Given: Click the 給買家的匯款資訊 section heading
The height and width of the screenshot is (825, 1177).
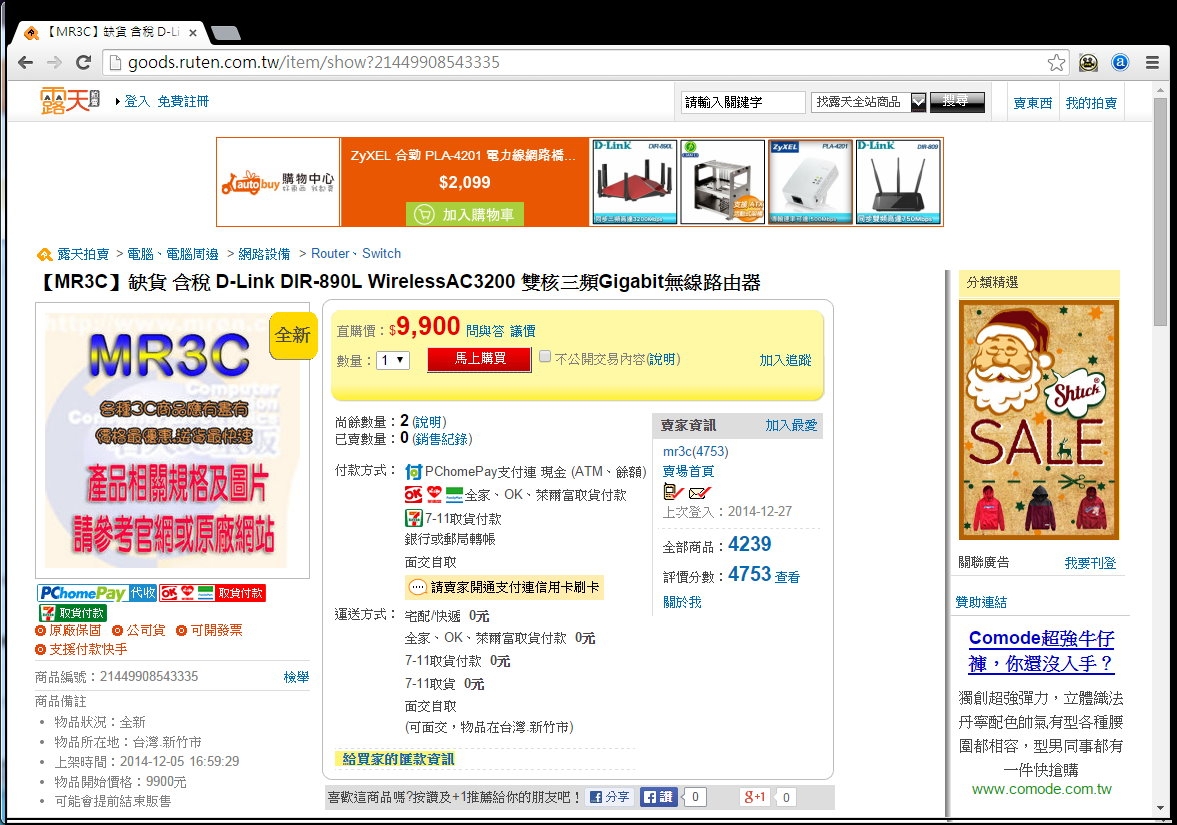Looking at the screenshot, I should pyautogui.click(x=399, y=759).
